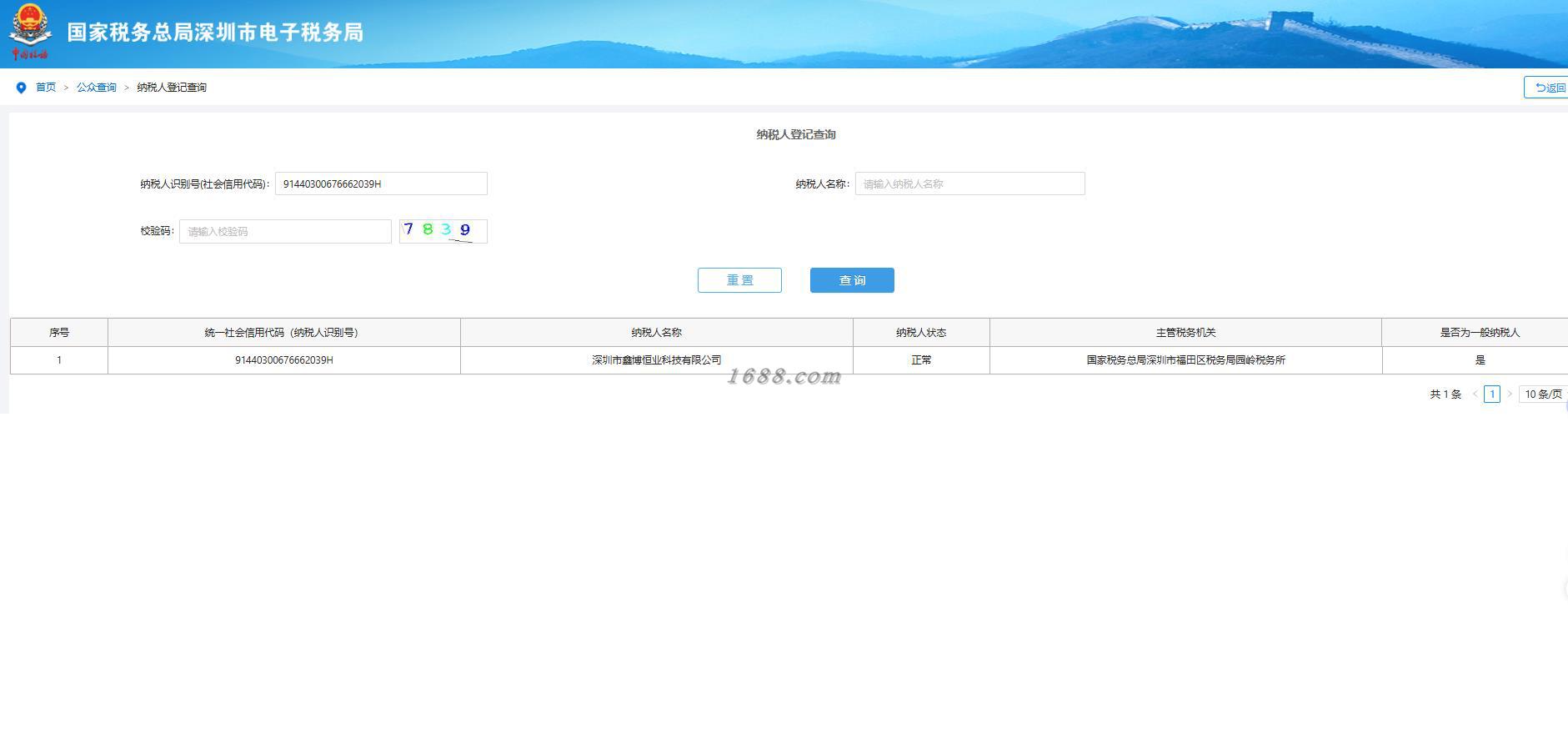Select the 统一社会信用代码 column header
The image size is (1568, 749).
point(284,332)
